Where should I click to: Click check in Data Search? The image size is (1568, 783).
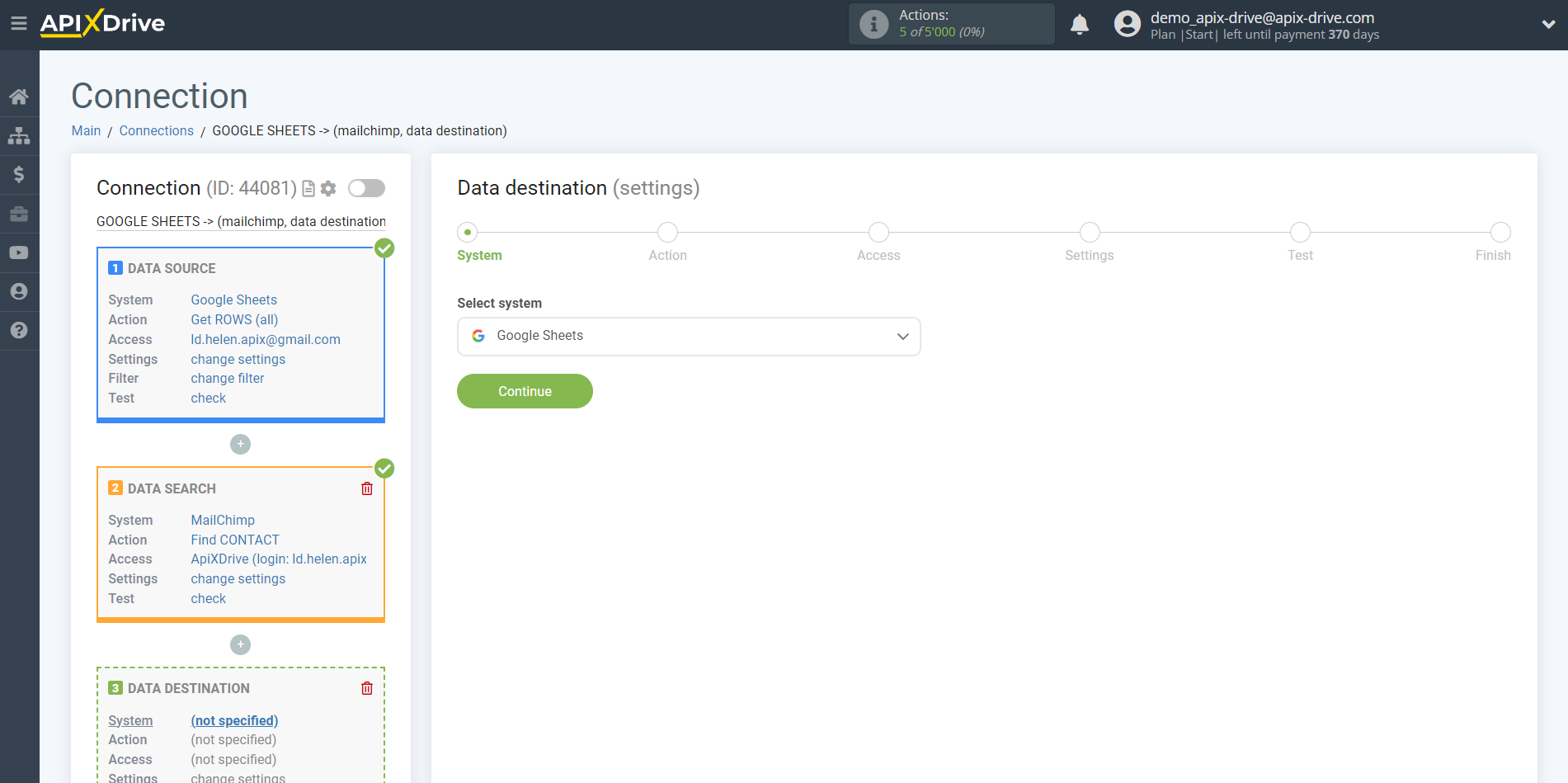pos(208,598)
